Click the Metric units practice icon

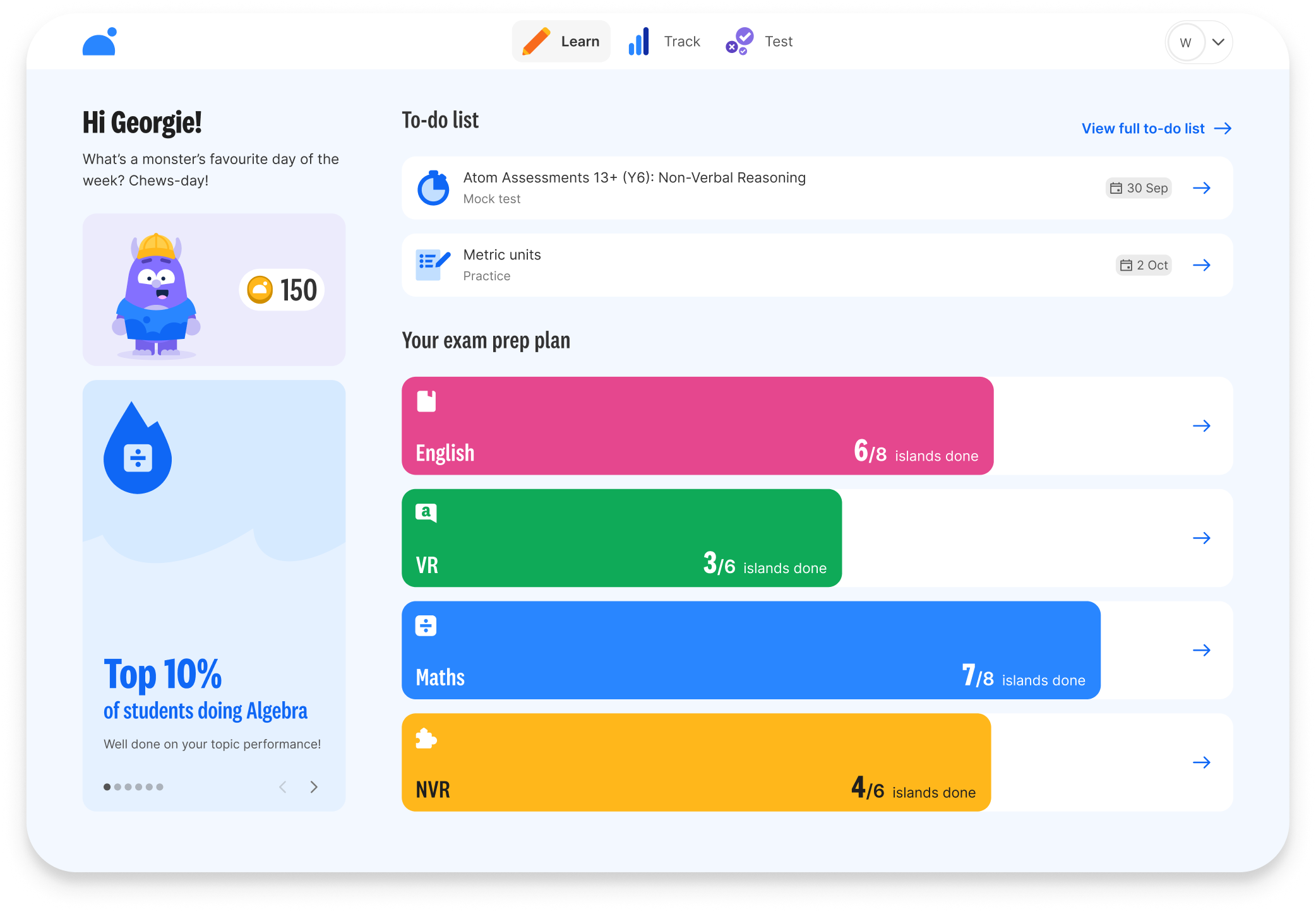click(x=433, y=265)
